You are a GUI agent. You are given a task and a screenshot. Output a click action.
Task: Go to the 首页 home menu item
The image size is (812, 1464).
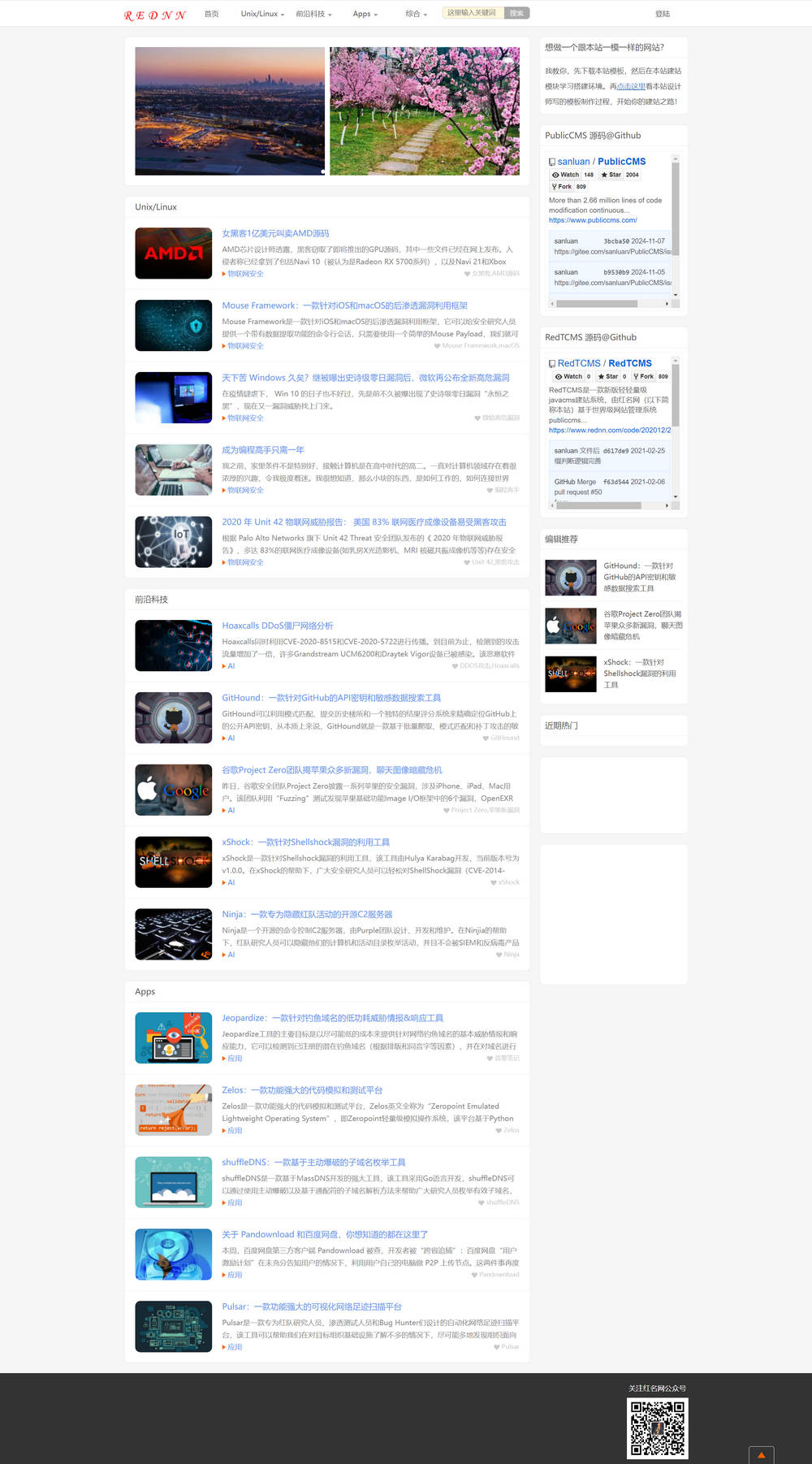click(211, 14)
